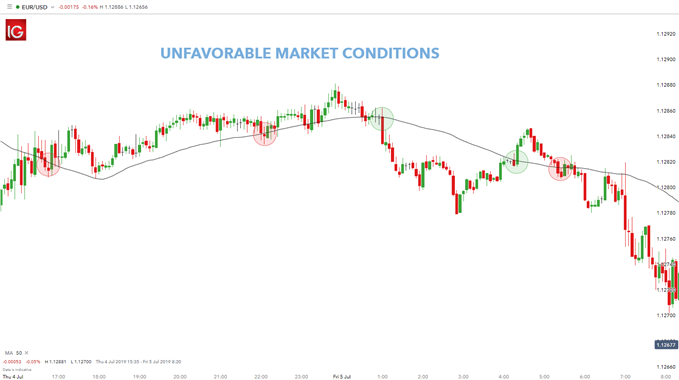Click the Fri 5 Jul date label

pyautogui.click(x=342, y=377)
